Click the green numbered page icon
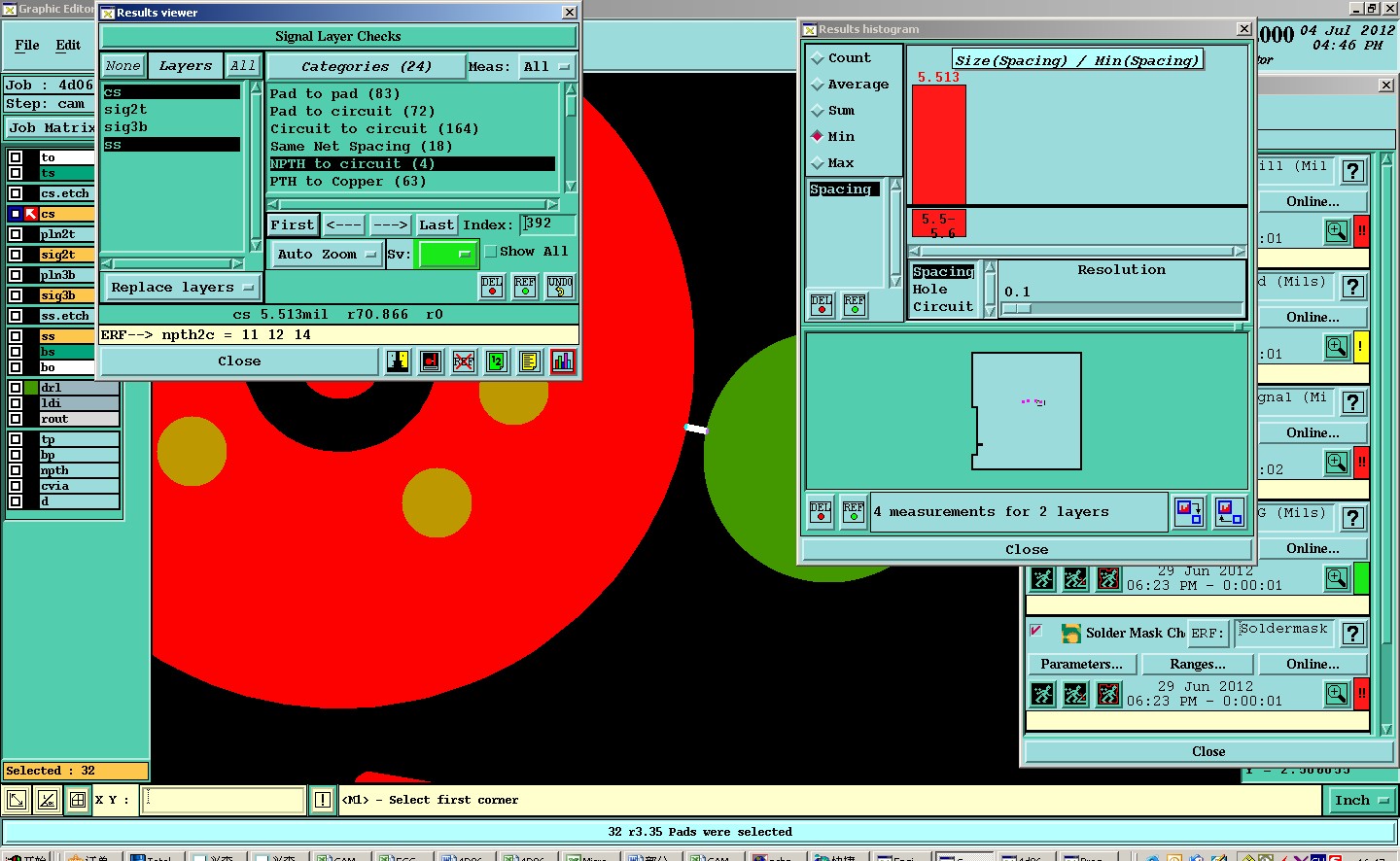This screenshot has width=1400, height=861. pyautogui.click(x=496, y=362)
